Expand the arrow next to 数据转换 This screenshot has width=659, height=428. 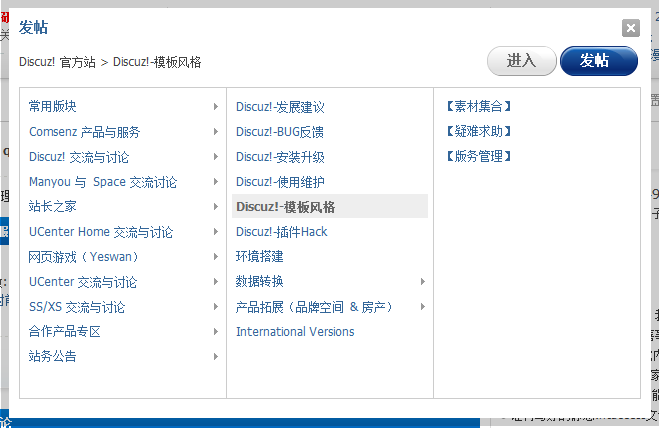coord(423,281)
